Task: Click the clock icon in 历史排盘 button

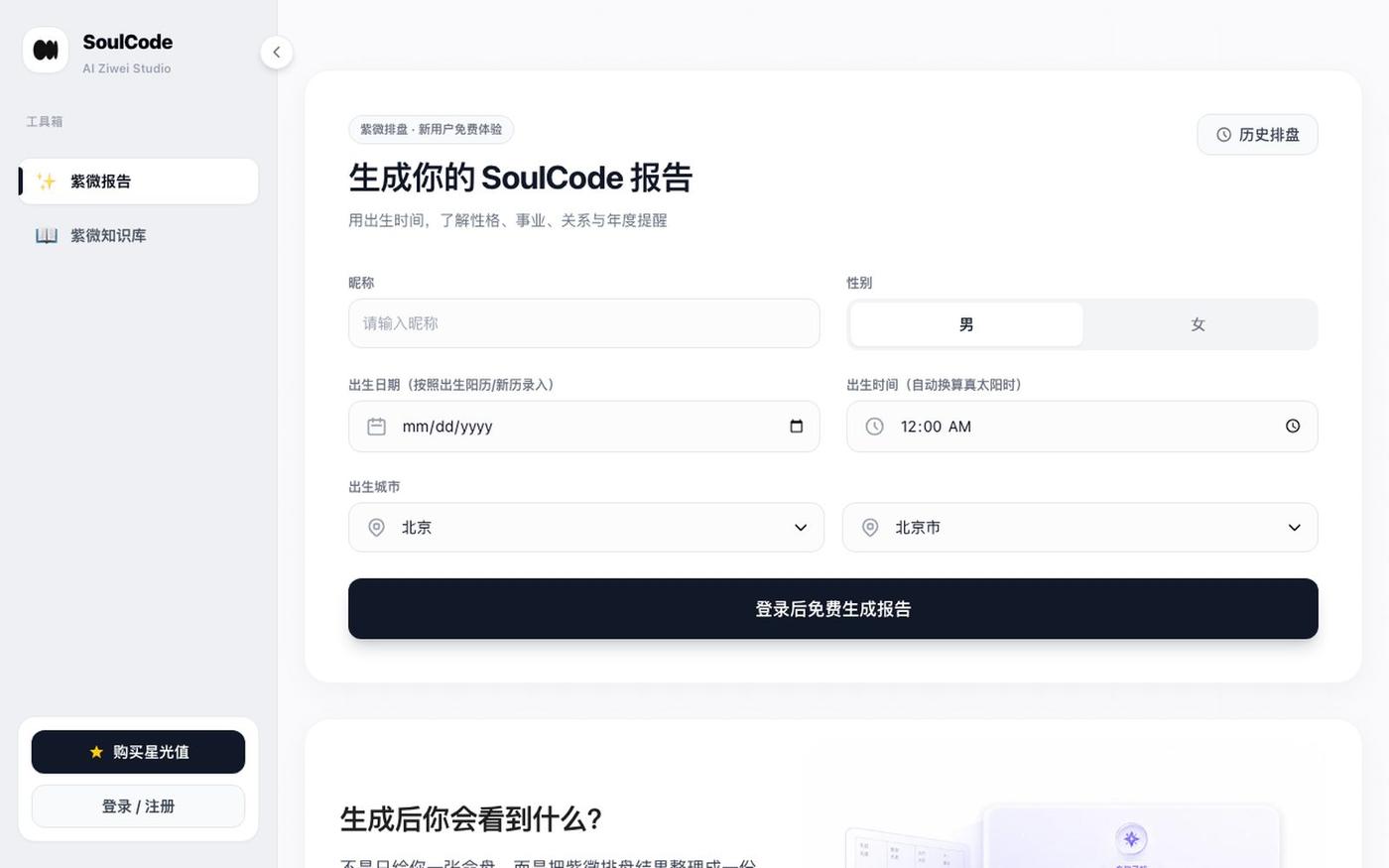Action: [x=1224, y=135]
